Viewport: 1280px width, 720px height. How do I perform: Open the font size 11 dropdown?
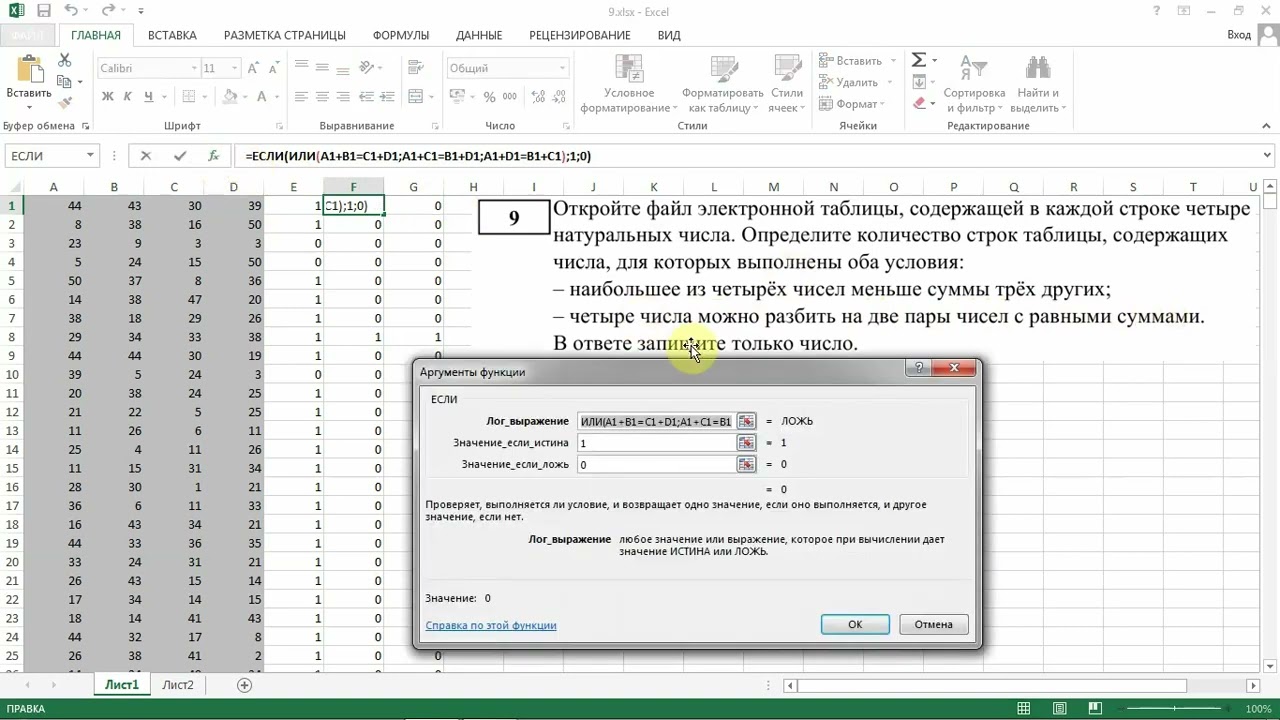pos(236,68)
